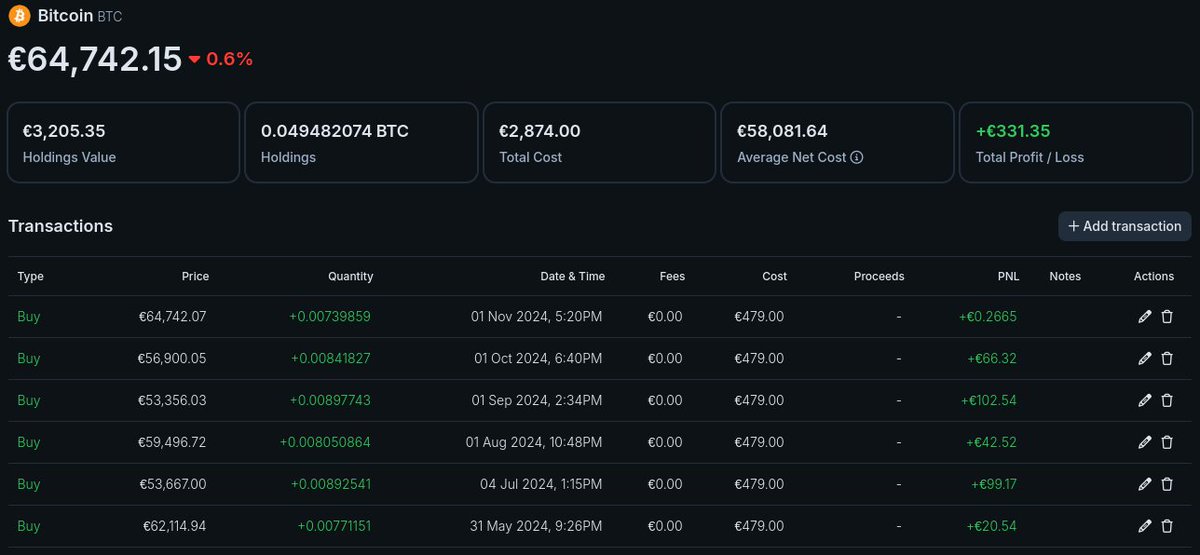
Task: Click the Proceeds column header
Action: (x=879, y=276)
